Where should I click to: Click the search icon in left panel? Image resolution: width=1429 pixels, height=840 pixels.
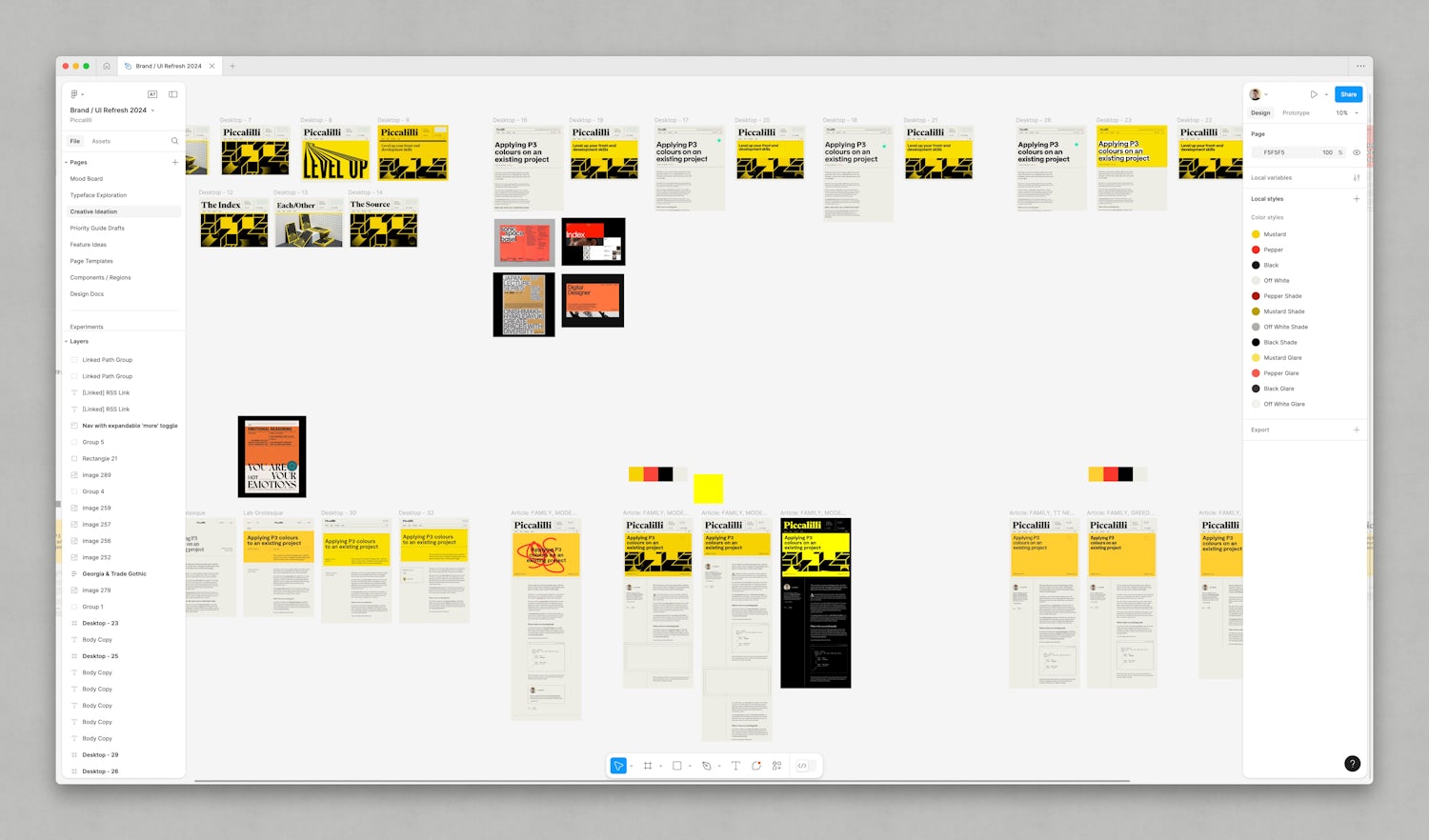pos(174,141)
